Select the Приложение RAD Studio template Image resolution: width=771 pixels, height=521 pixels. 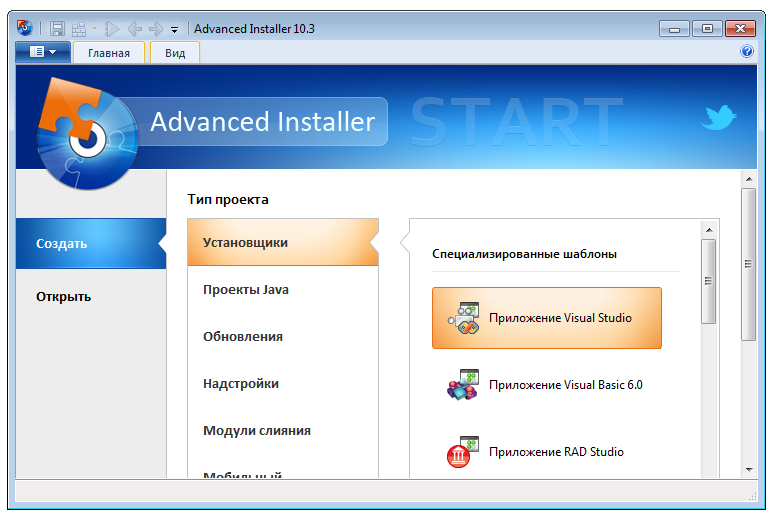pos(547,452)
